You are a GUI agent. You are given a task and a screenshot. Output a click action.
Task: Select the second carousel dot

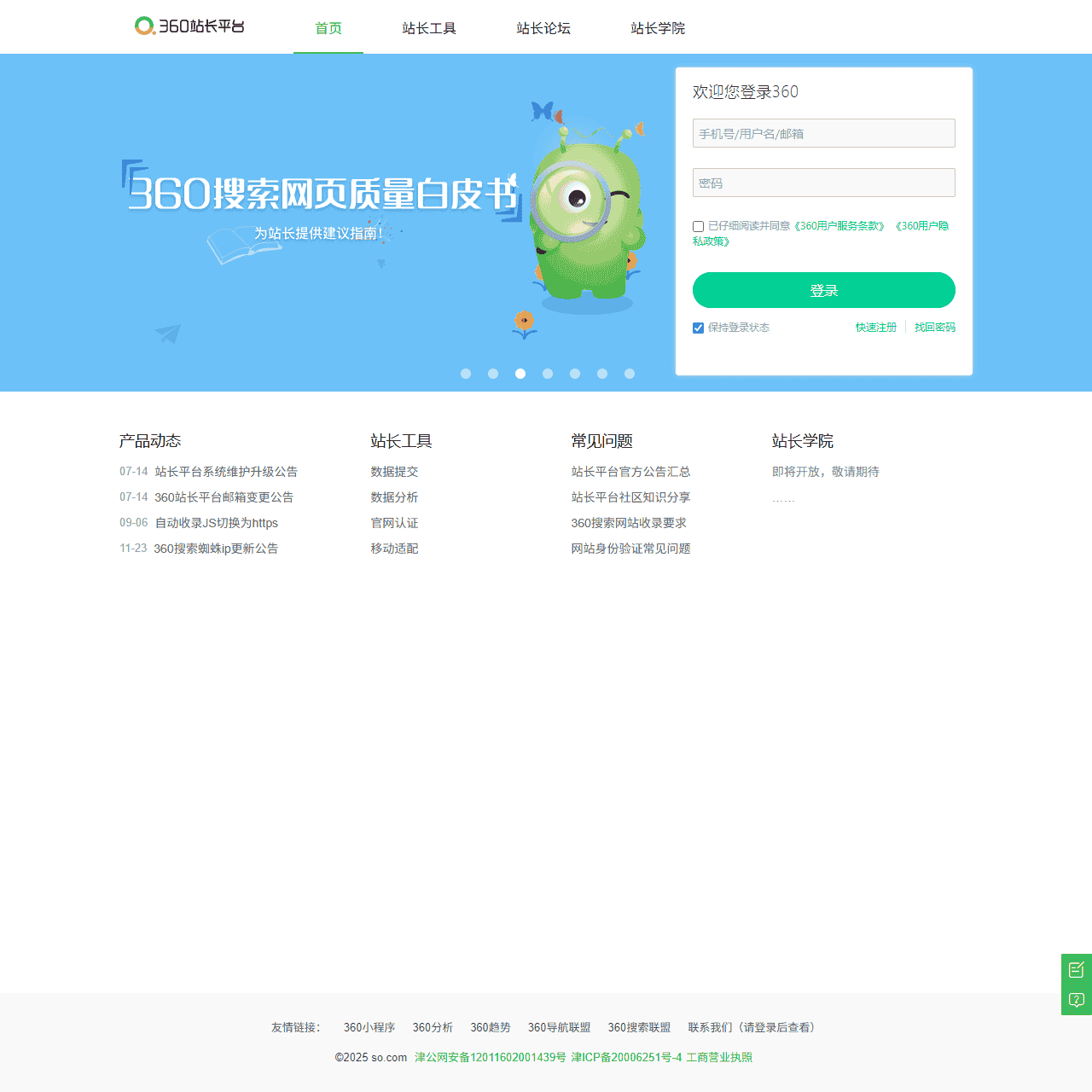pyautogui.click(x=493, y=374)
